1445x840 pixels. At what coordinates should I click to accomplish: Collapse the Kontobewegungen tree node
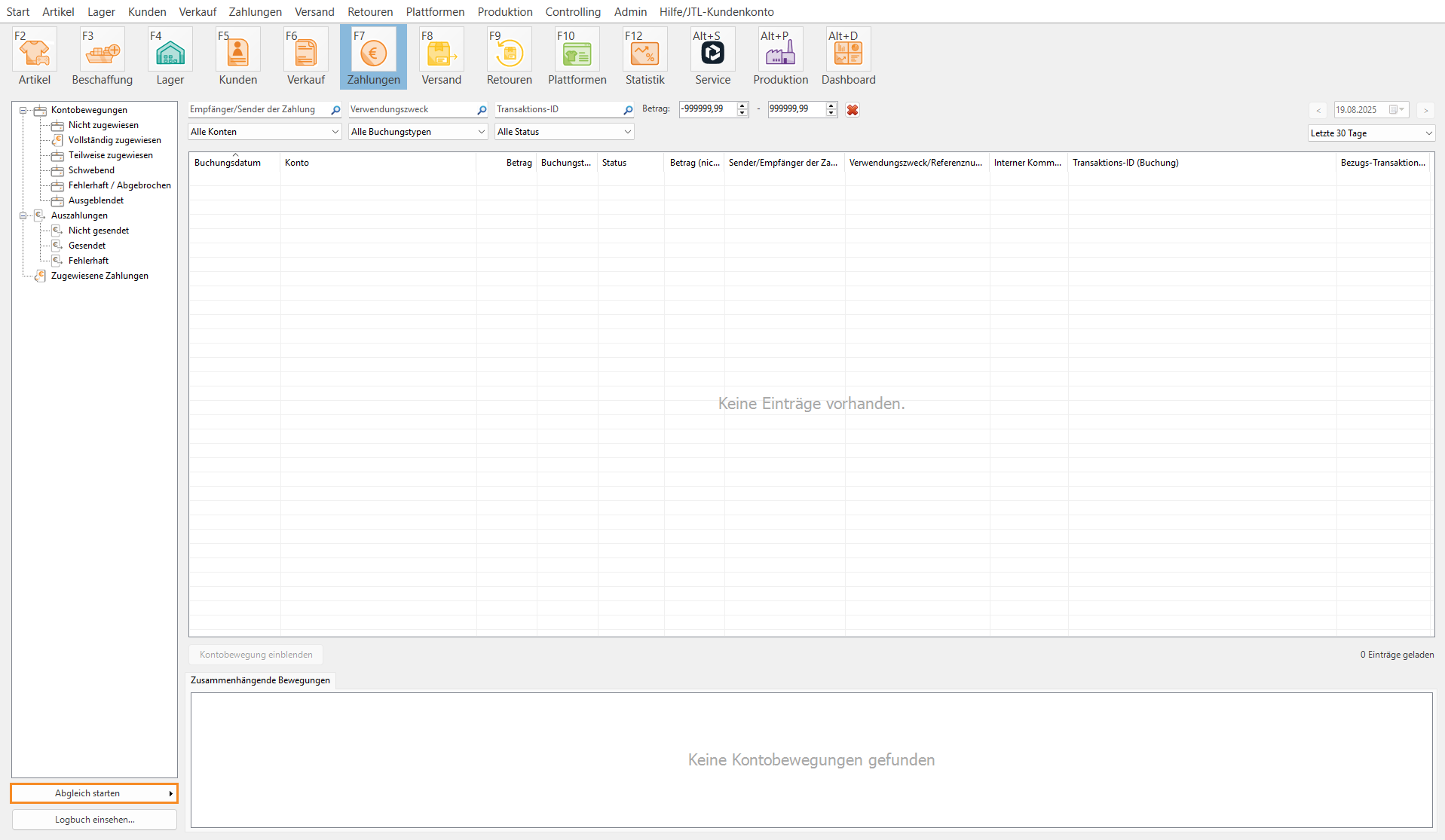23,111
